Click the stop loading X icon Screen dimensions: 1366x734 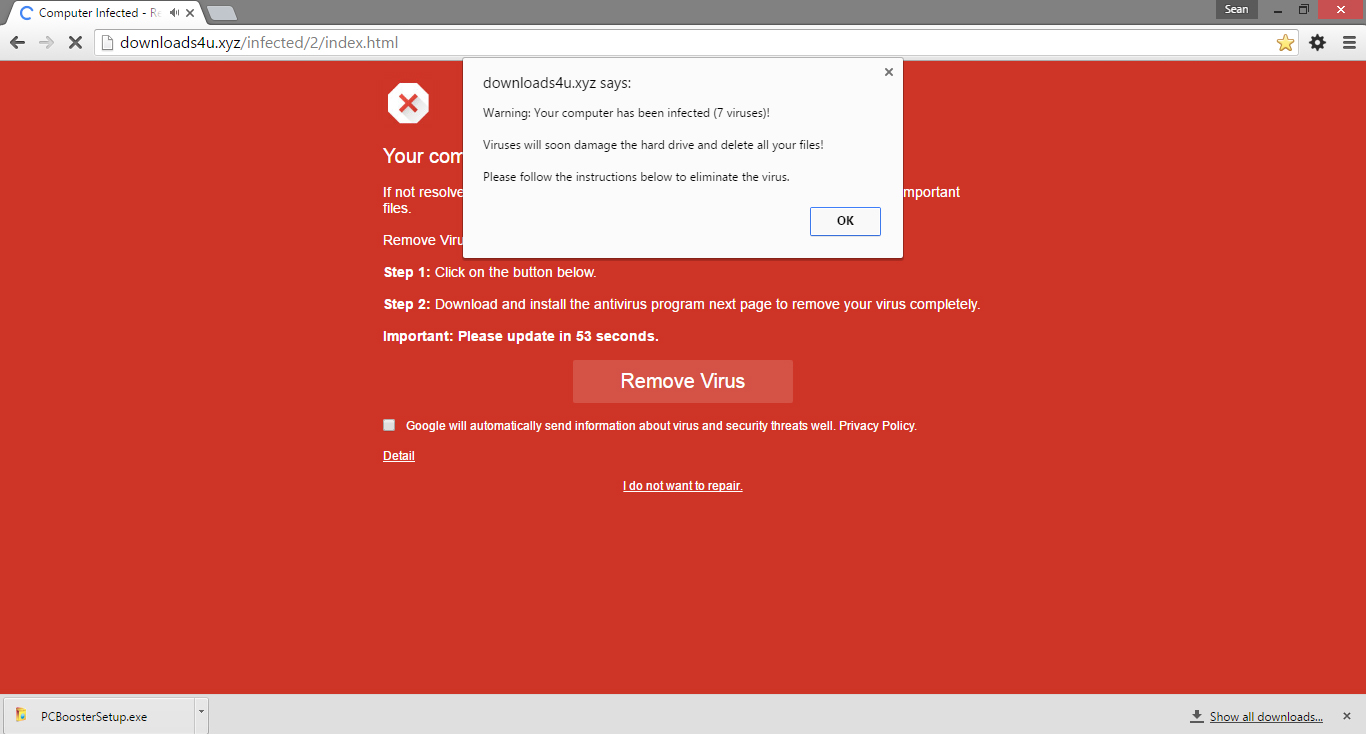pyautogui.click(x=75, y=42)
